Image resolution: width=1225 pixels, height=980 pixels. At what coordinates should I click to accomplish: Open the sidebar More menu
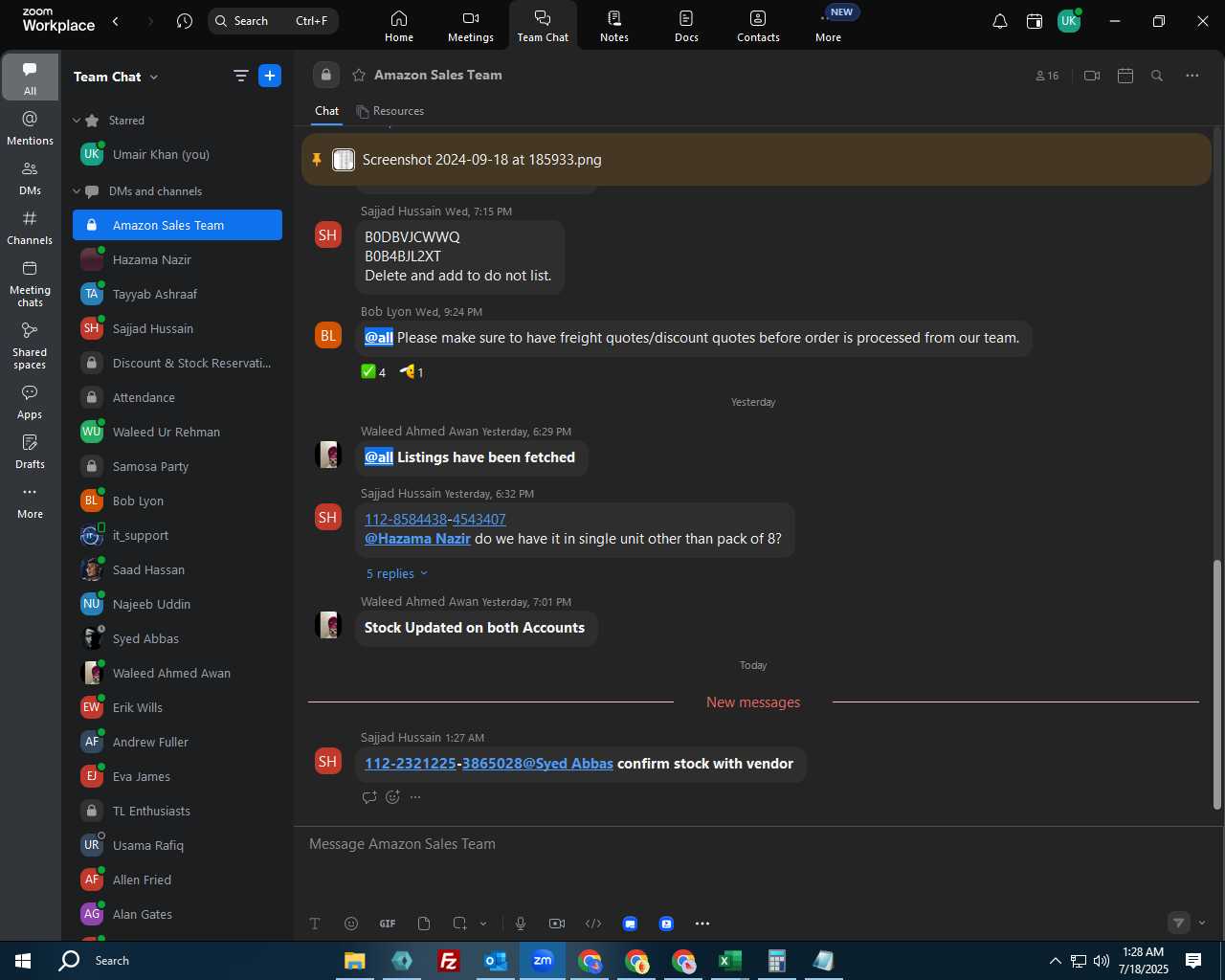pos(30,501)
